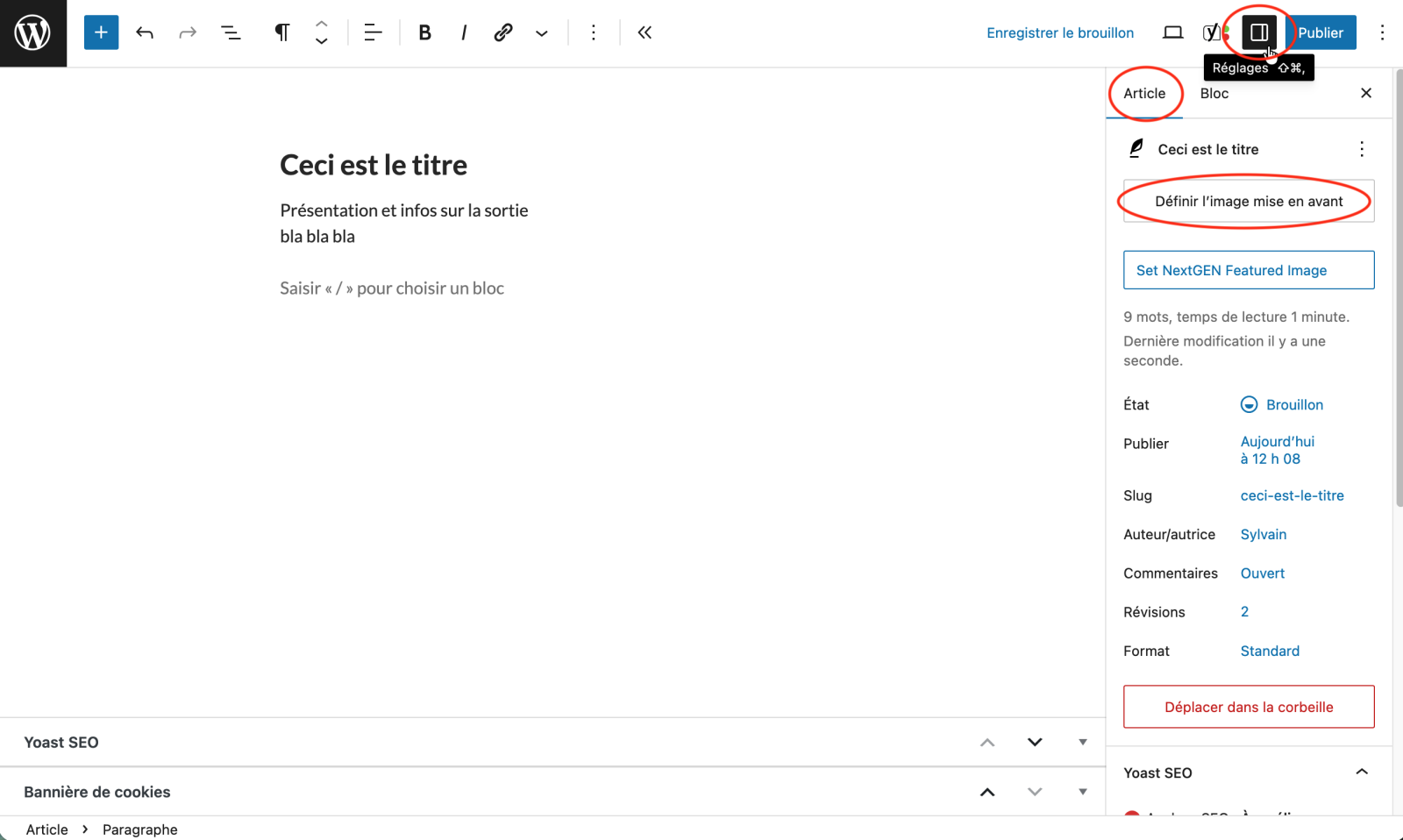The image size is (1403, 840).
Task: Open the Yoast SEO toolbar icon
Action: (1213, 32)
